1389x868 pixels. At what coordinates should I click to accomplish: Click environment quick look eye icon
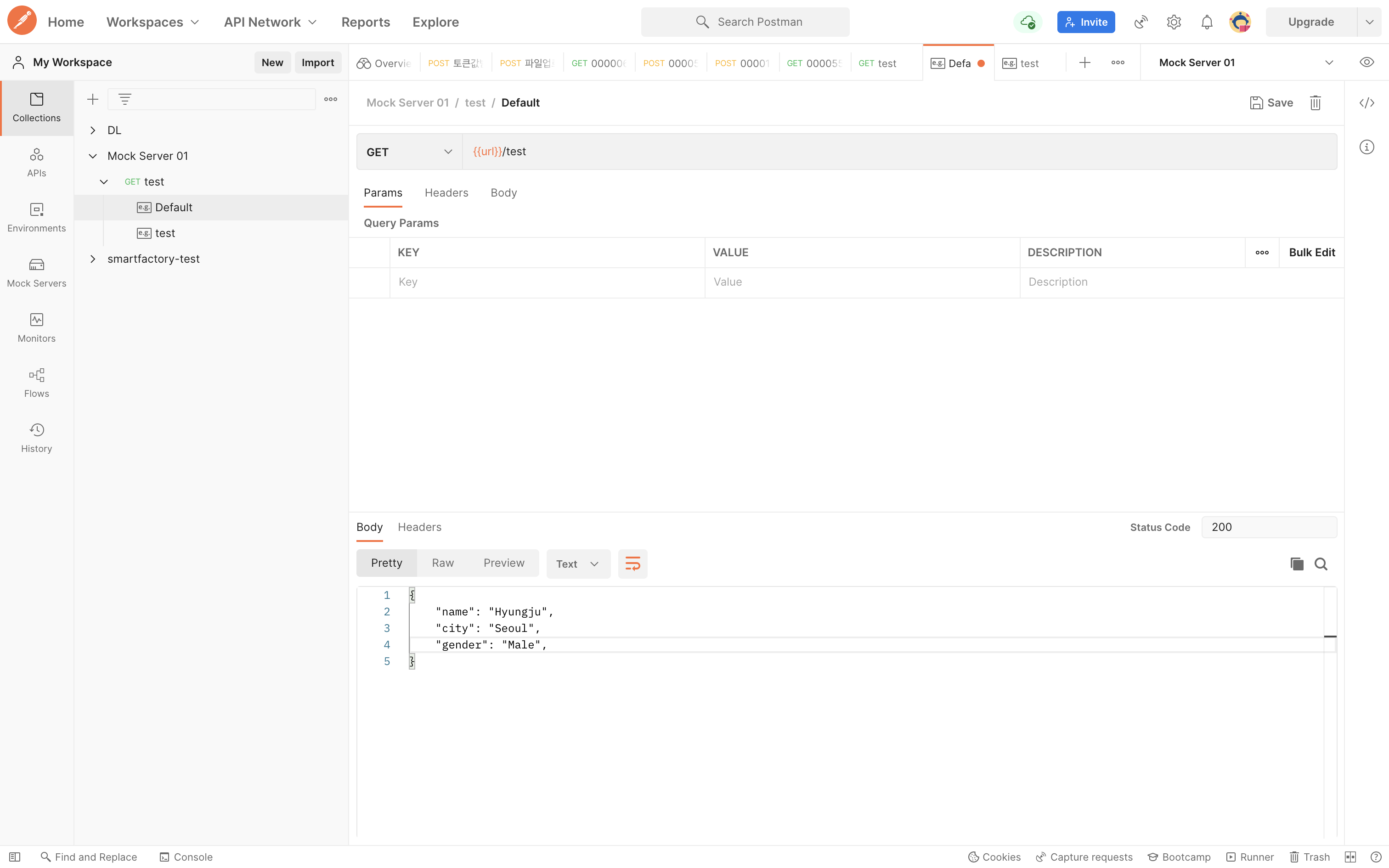coord(1366,62)
